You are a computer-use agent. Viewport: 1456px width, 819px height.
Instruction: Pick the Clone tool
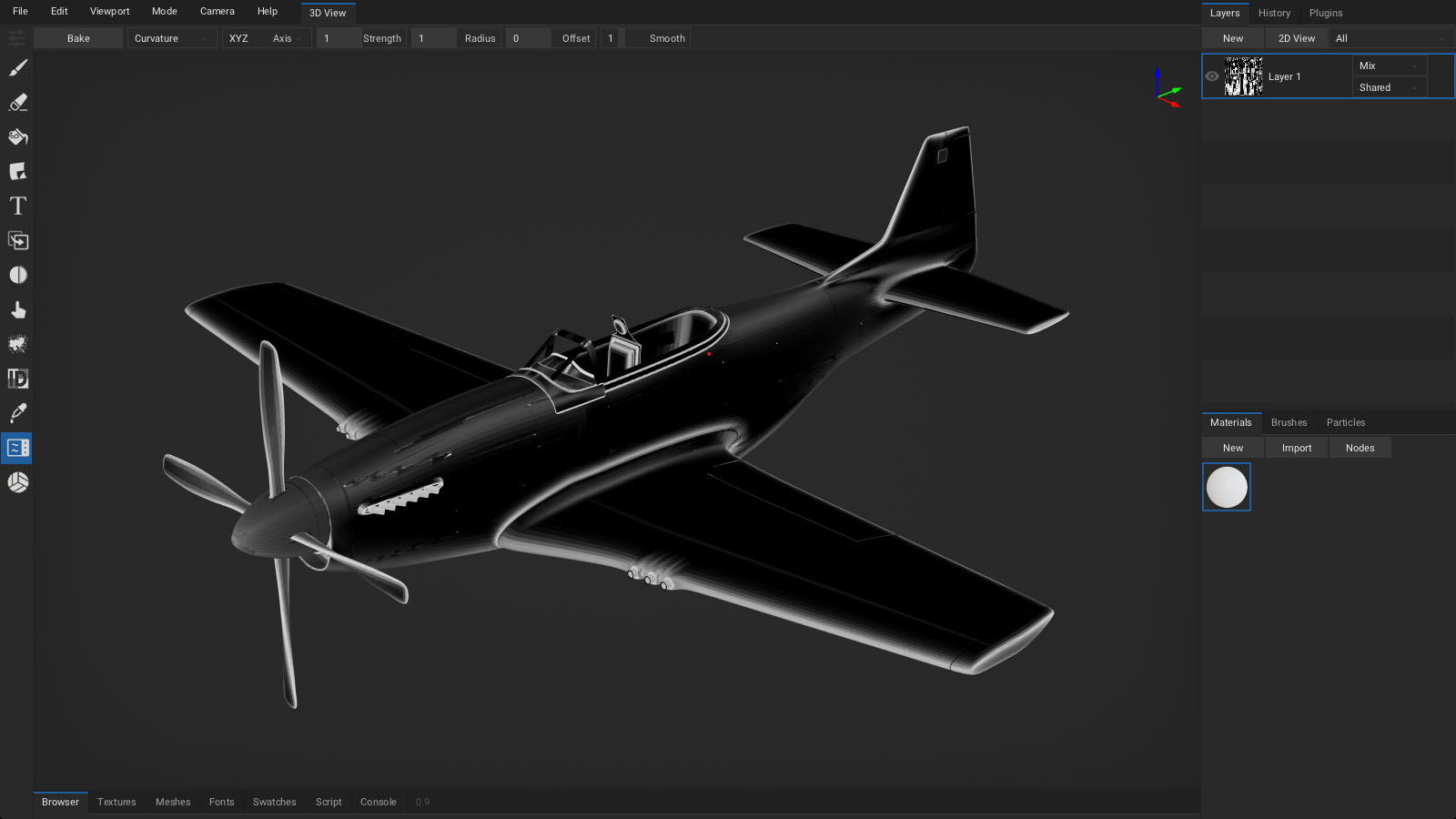point(17,241)
